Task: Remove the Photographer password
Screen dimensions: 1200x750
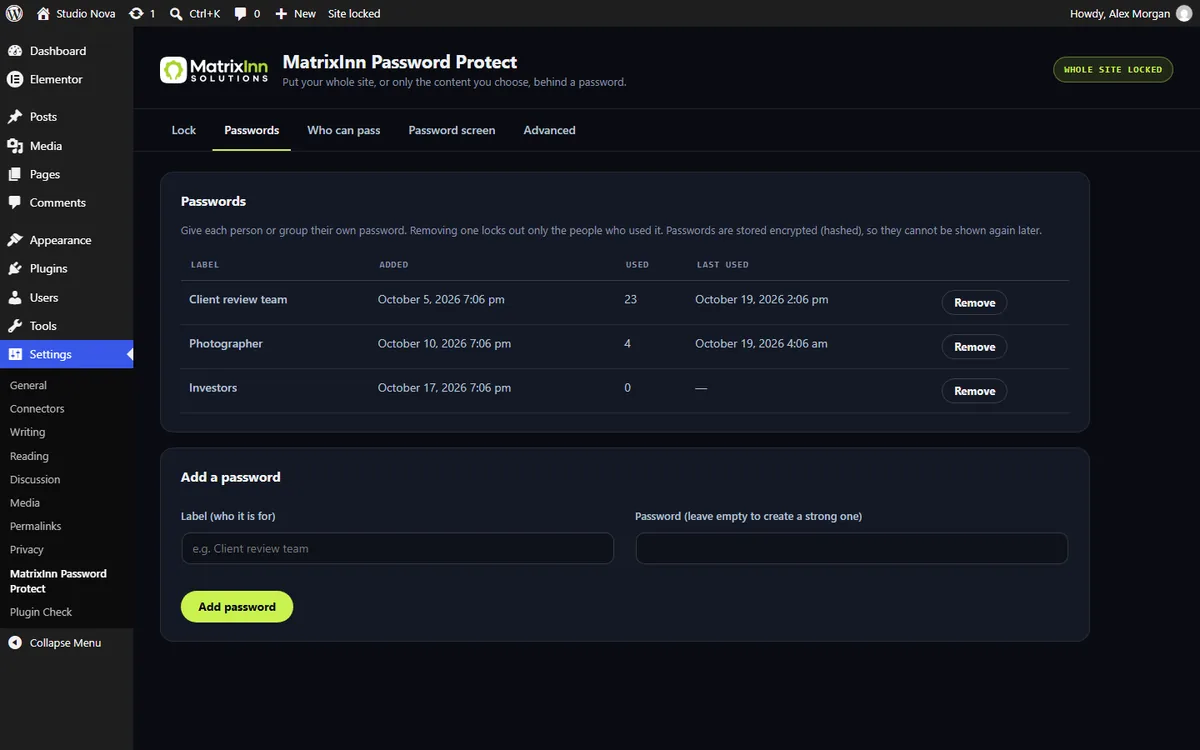Action: tap(974, 347)
